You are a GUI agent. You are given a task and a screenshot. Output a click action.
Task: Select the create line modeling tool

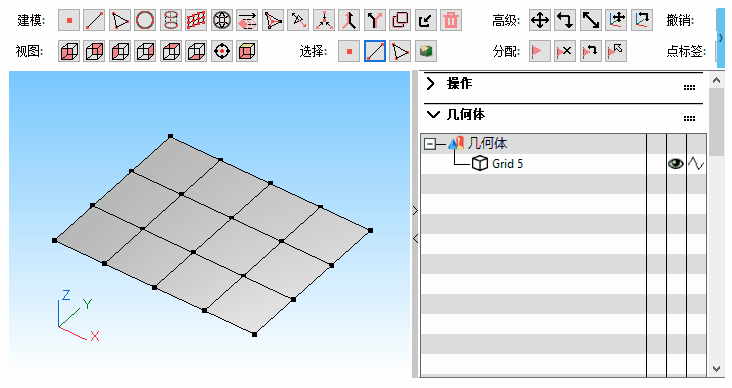click(x=94, y=21)
